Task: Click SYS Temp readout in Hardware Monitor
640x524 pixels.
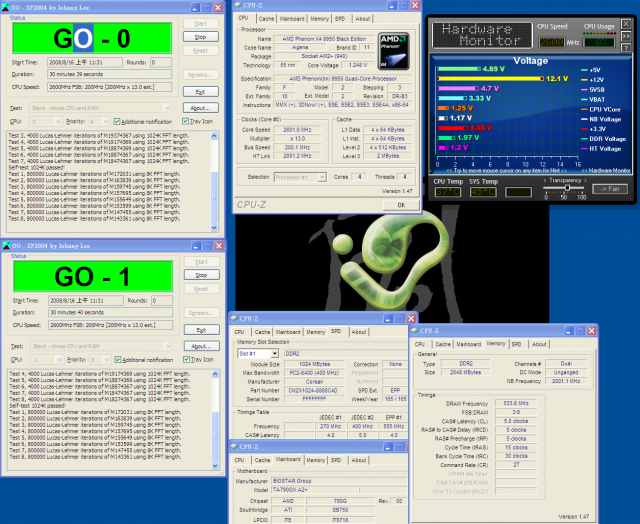Action: click(x=483, y=192)
